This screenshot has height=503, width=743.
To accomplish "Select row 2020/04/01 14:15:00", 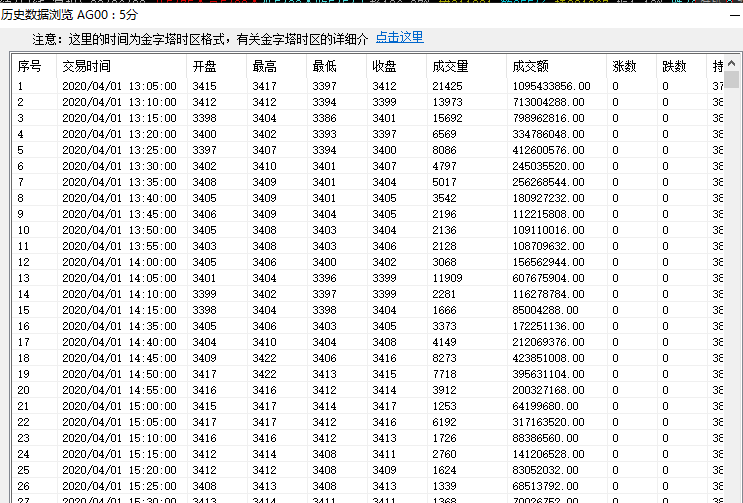I will (x=369, y=310).
